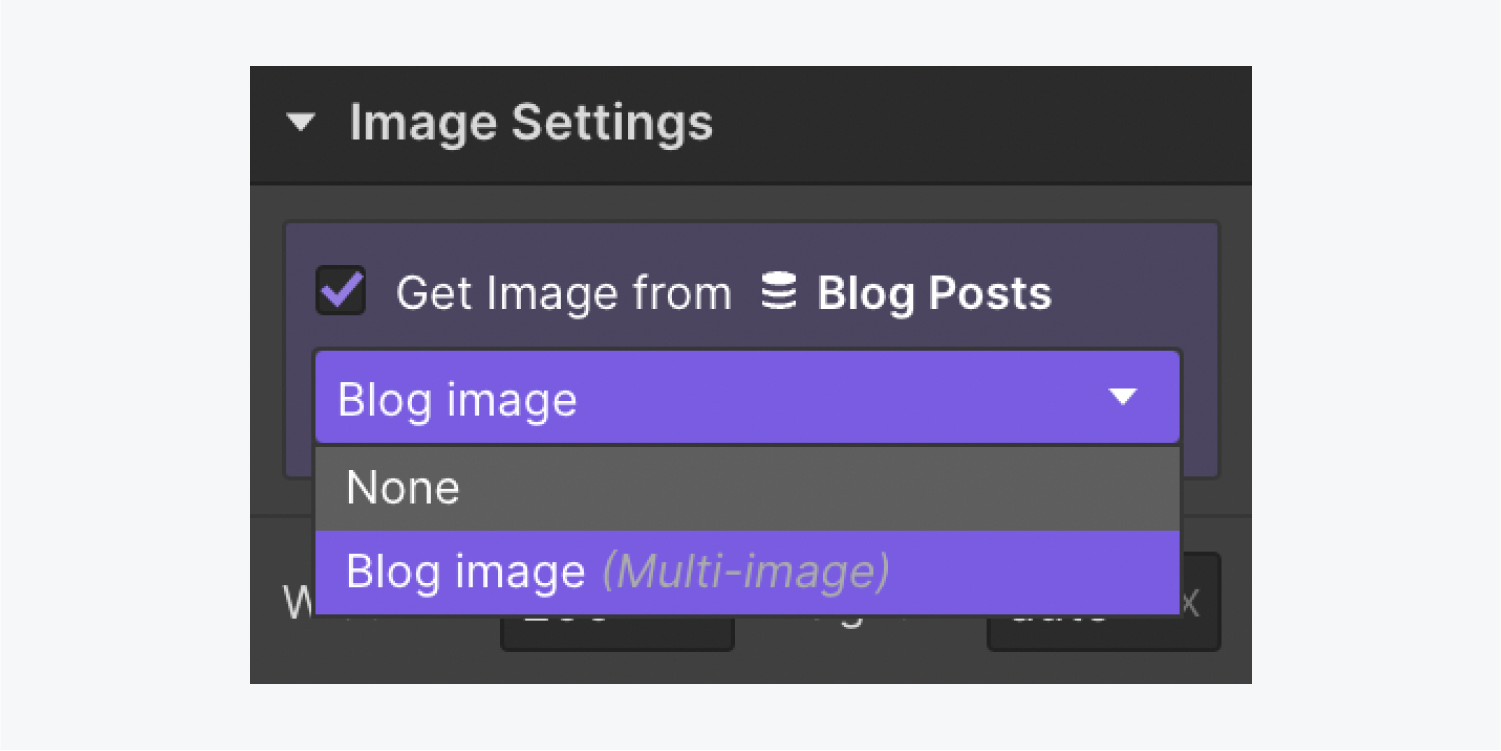1501x751 pixels.
Task: Click the purple checkmark glyph
Action: pyautogui.click(x=341, y=290)
